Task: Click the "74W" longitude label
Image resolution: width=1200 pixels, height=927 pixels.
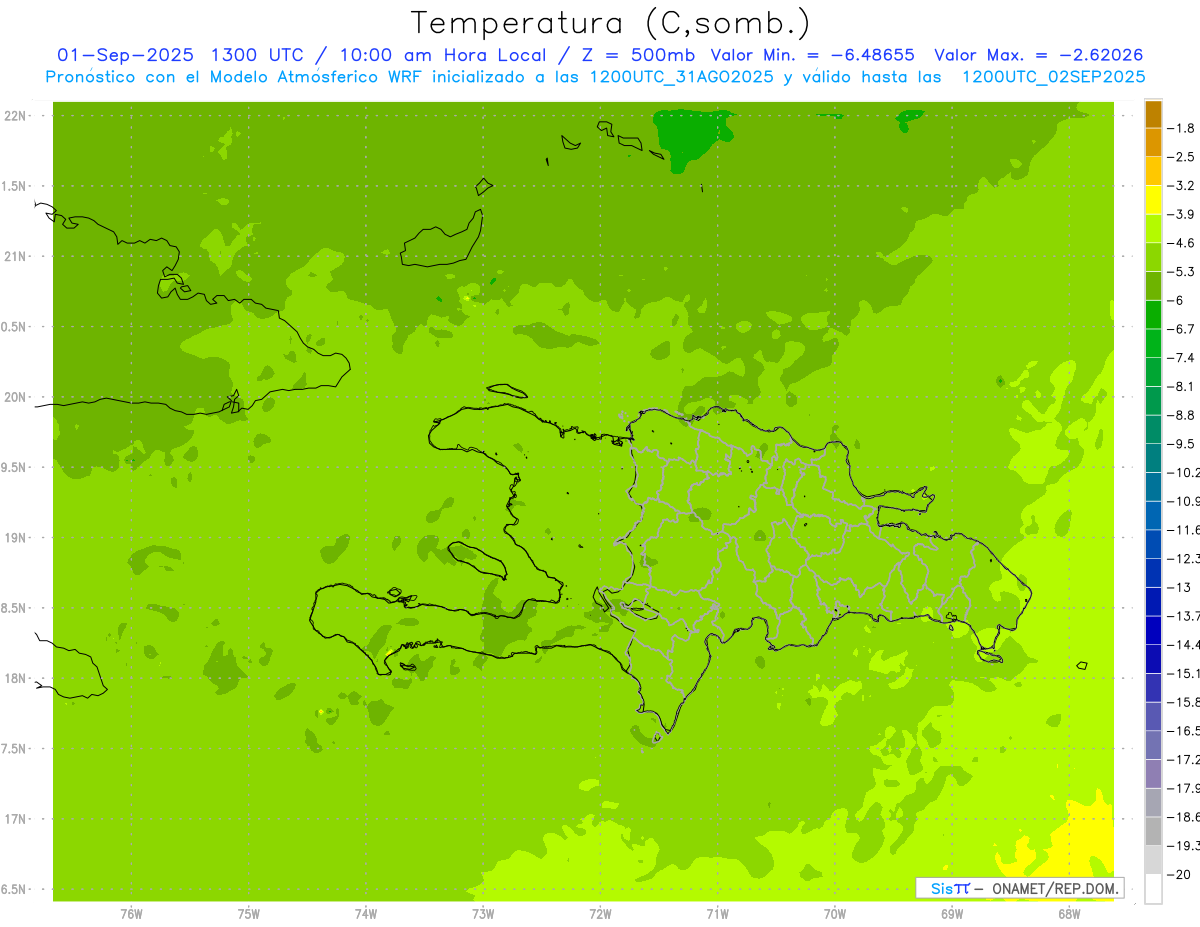Action: click(x=366, y=914)
